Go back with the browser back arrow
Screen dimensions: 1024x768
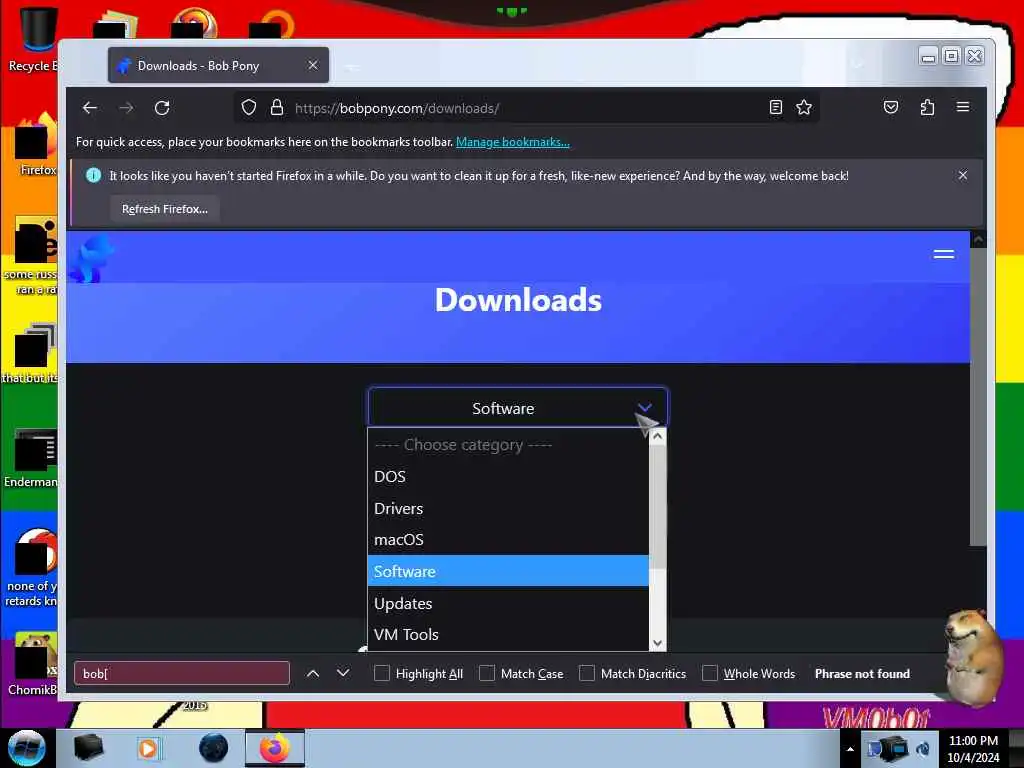(90, 108)
